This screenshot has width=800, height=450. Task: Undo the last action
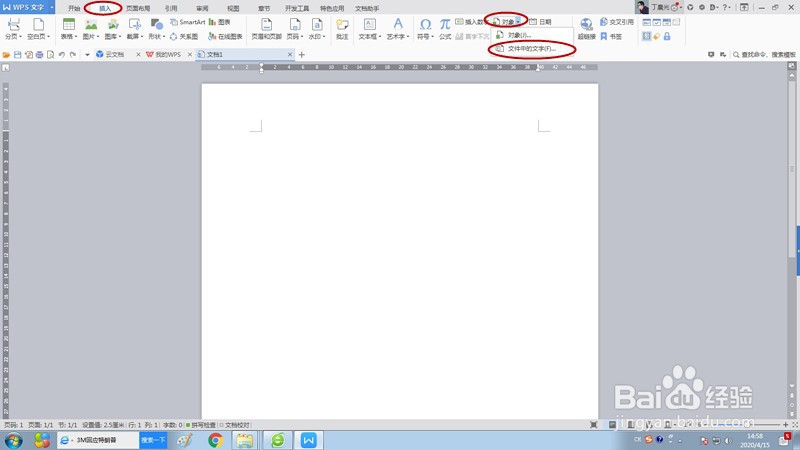(62, 55)
